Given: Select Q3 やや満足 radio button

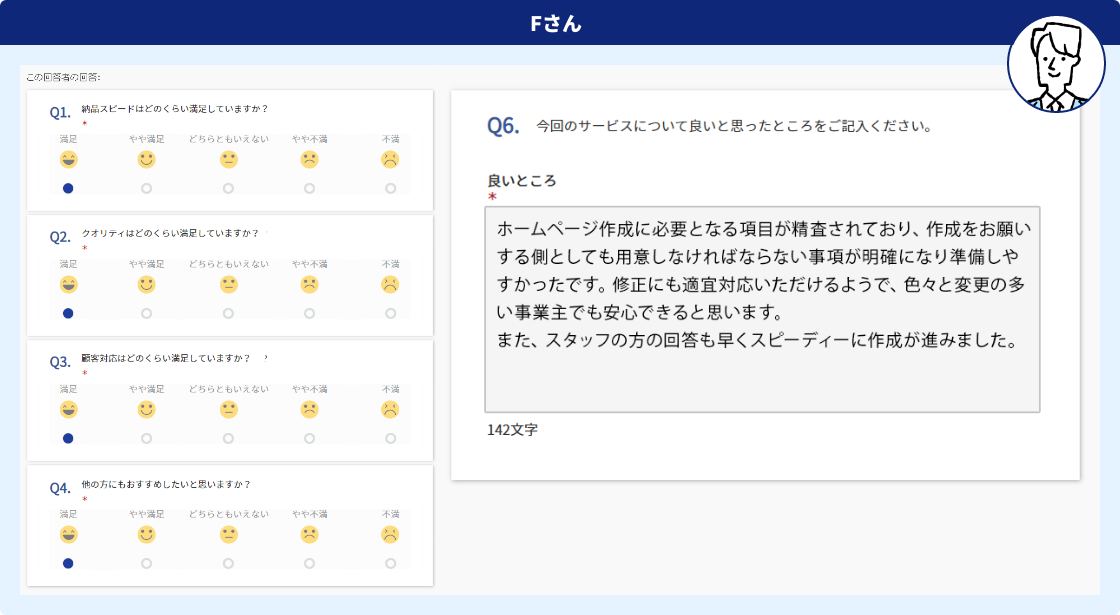Looking at the screenshot, I should (x=147, y=438).
